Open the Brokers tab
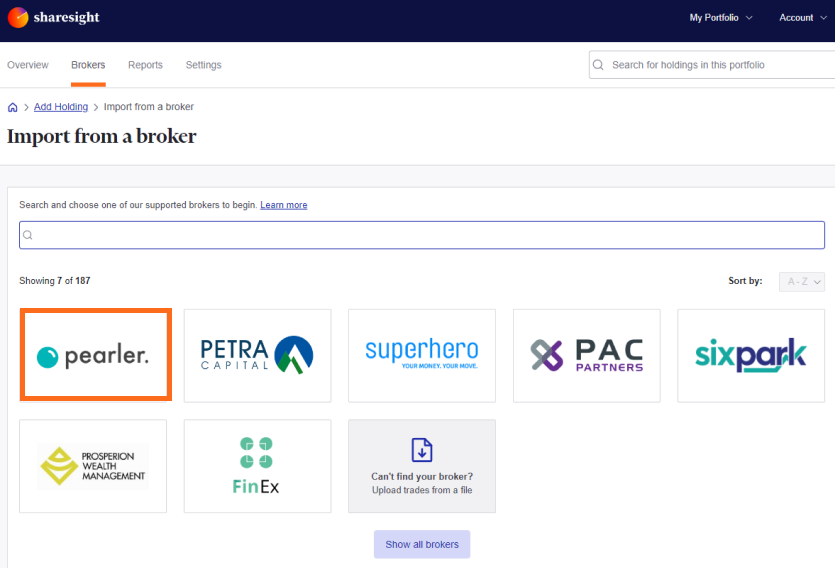The image size is (835, 571). (x=88, y=65)
